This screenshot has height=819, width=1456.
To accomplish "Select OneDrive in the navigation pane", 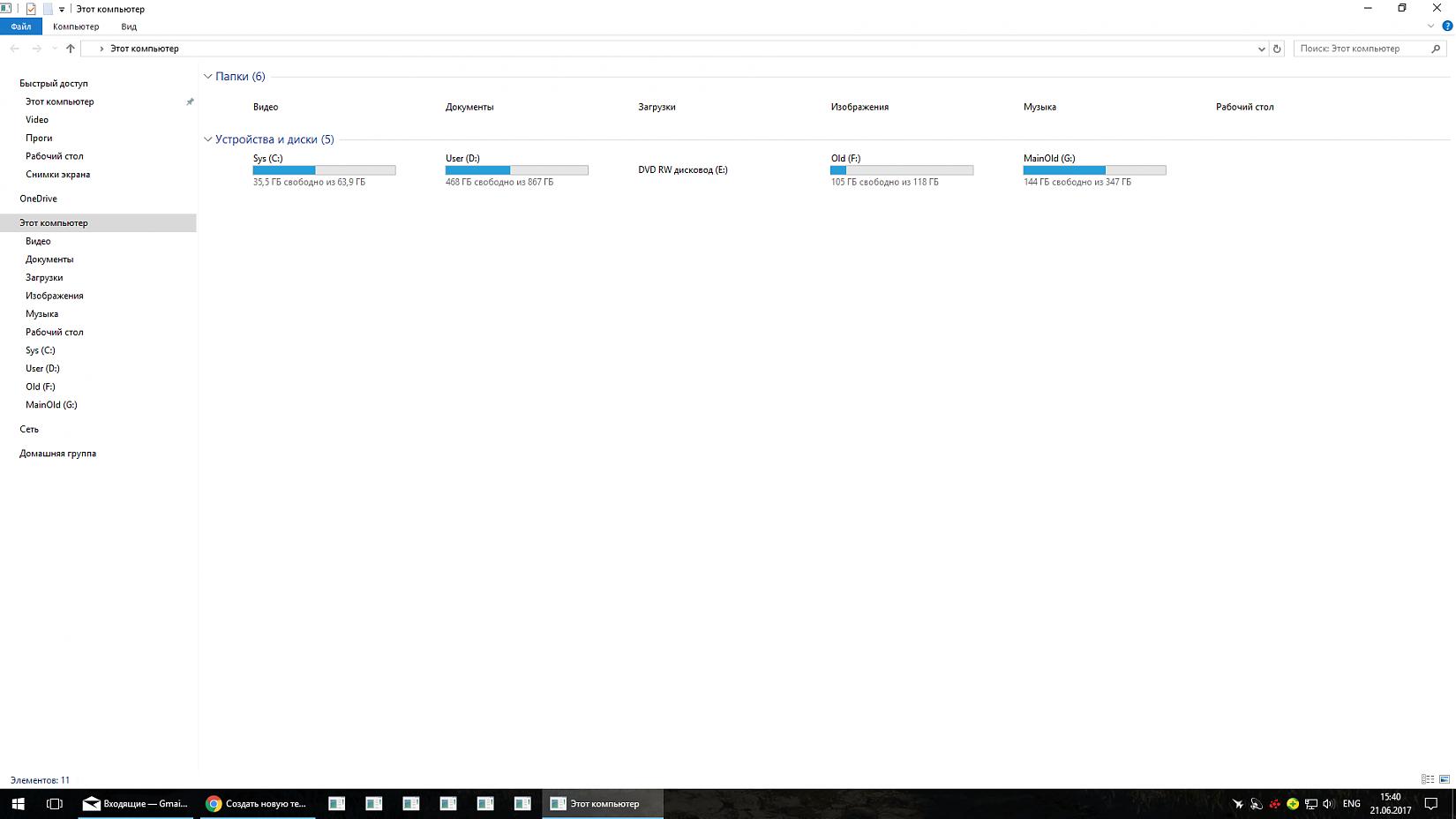I will point(38,199).
